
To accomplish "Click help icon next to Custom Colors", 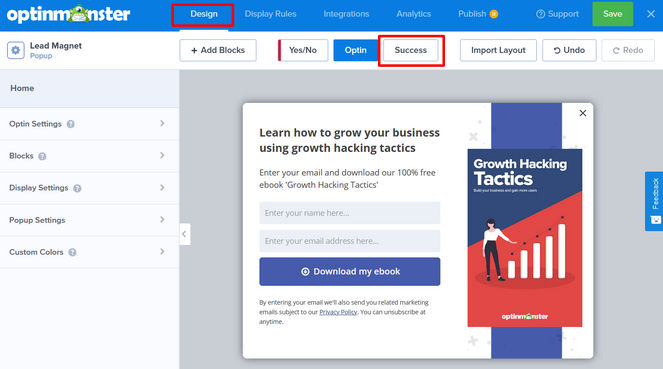I will click(72, 252).
